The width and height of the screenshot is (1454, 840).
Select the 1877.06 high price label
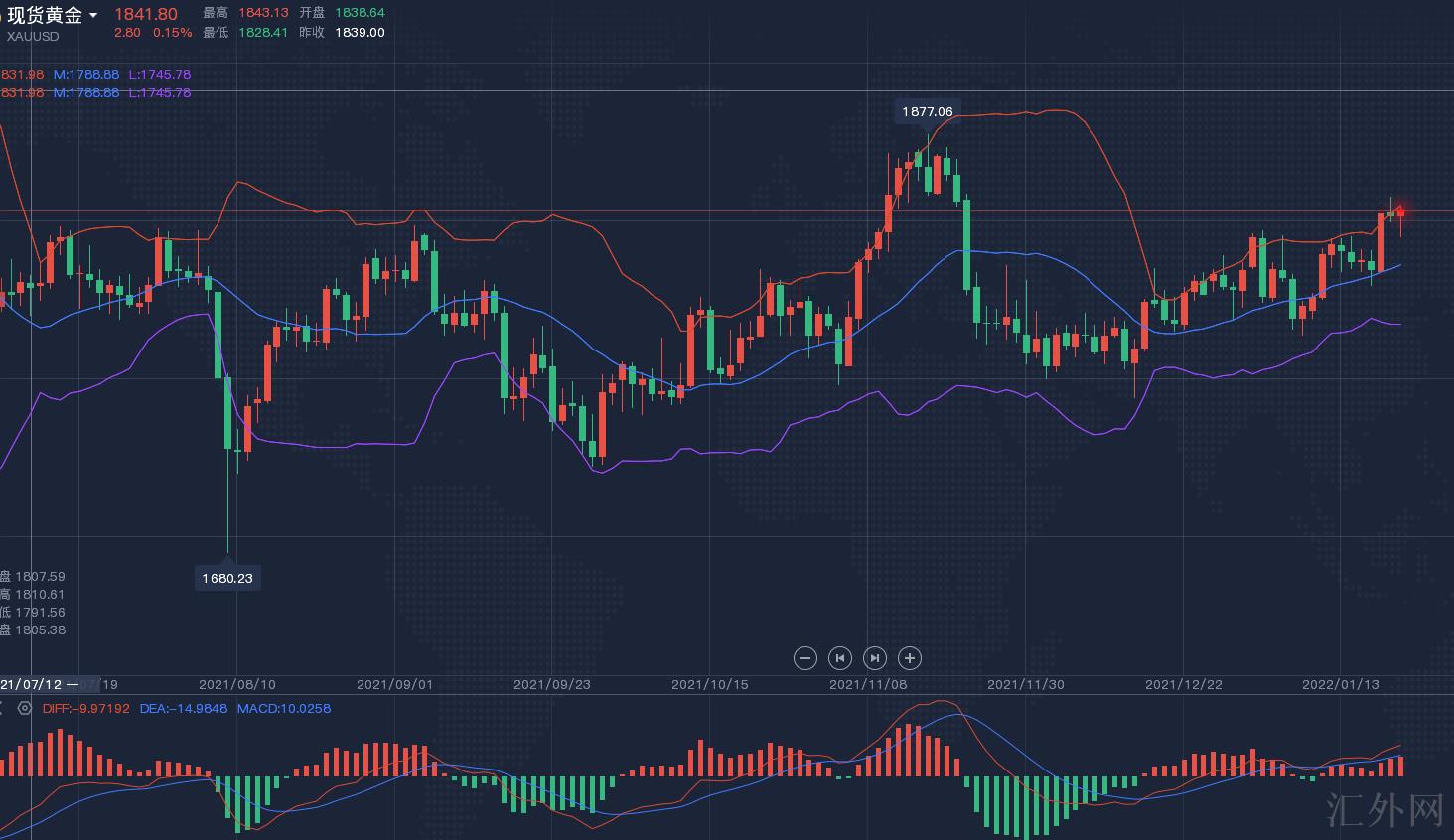tap(927, 112)
